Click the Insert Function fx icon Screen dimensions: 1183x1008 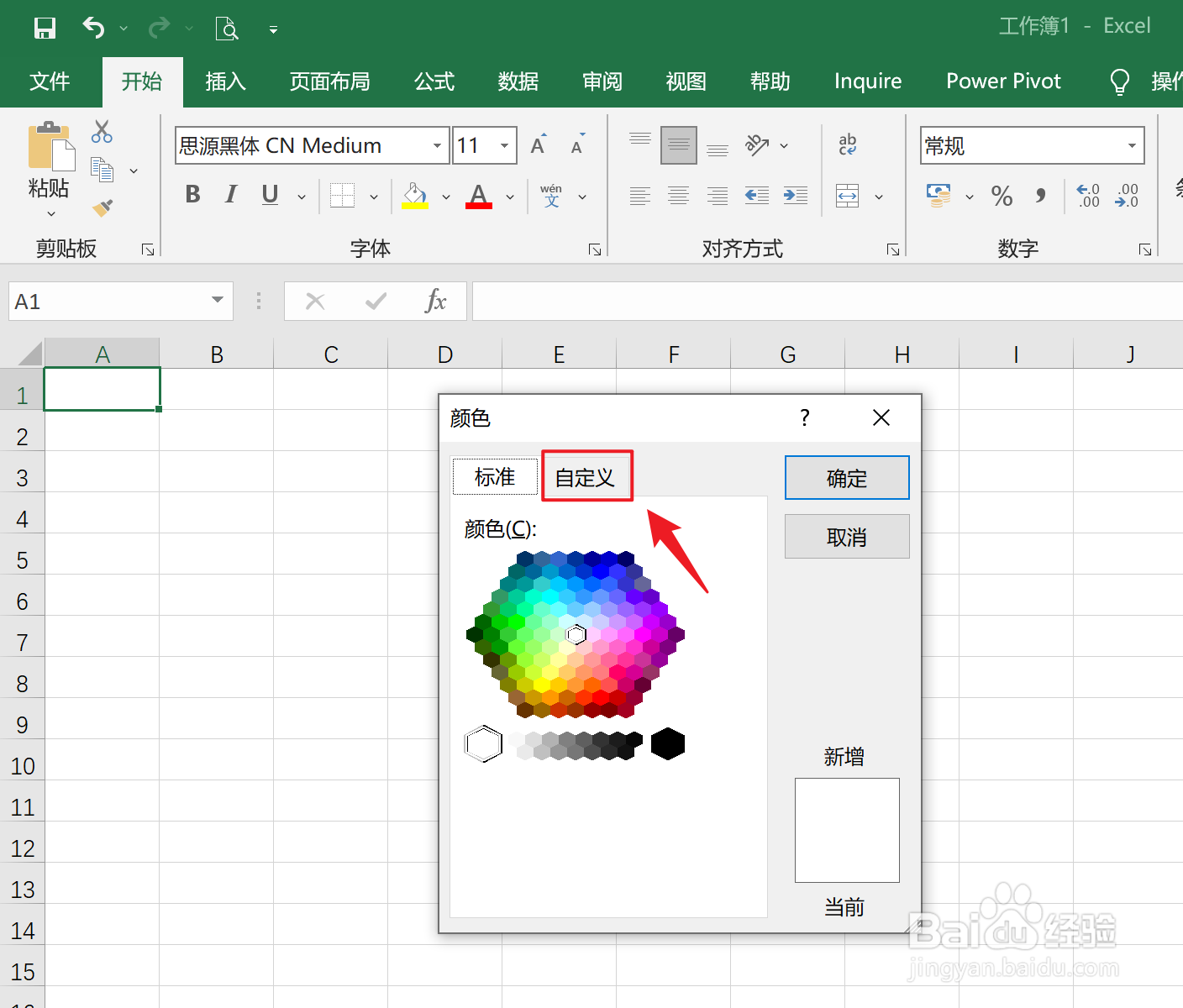(x=436, y=301)
